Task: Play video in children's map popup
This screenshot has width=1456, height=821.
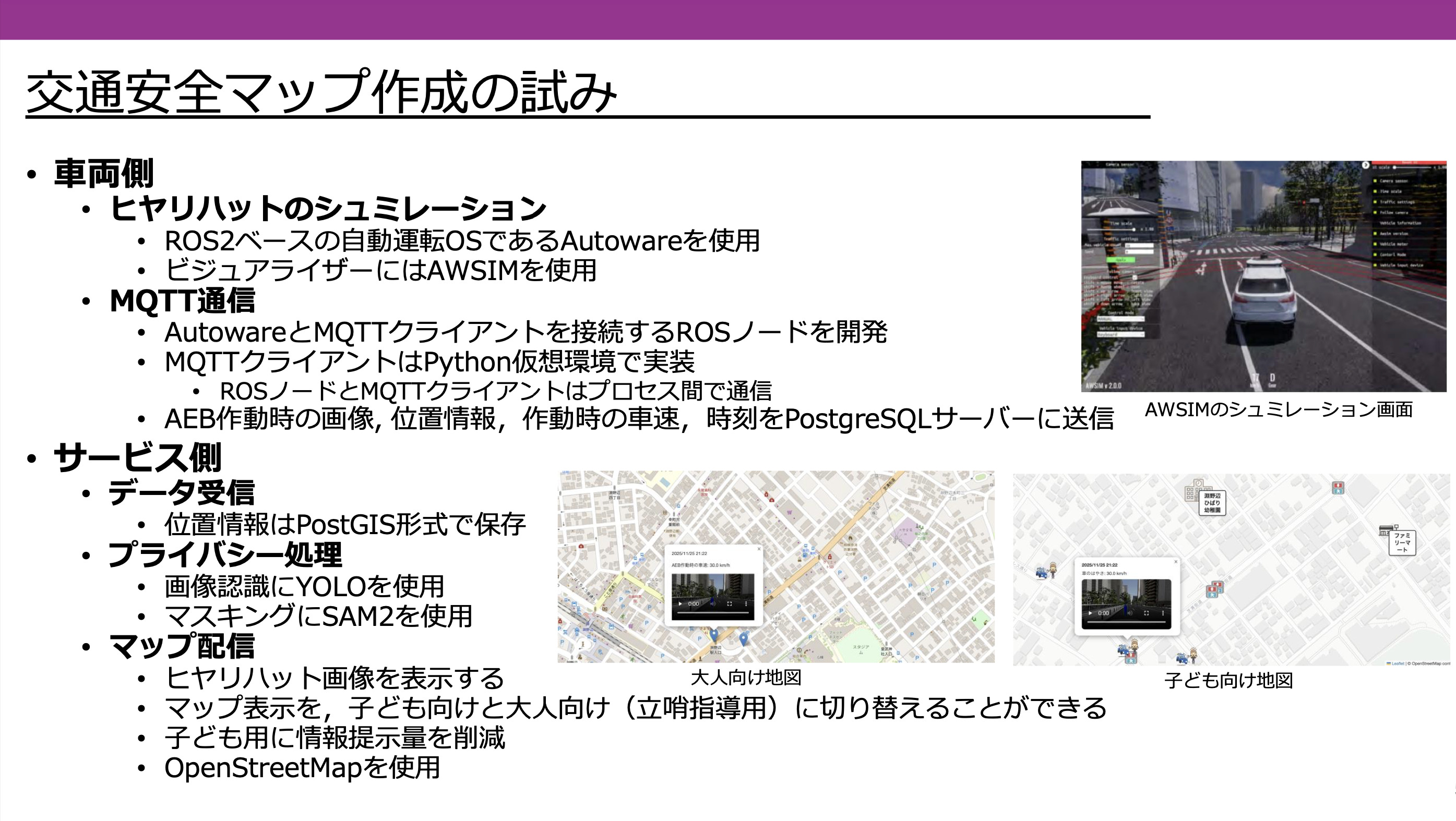Action: click(x=1090, y=613)
